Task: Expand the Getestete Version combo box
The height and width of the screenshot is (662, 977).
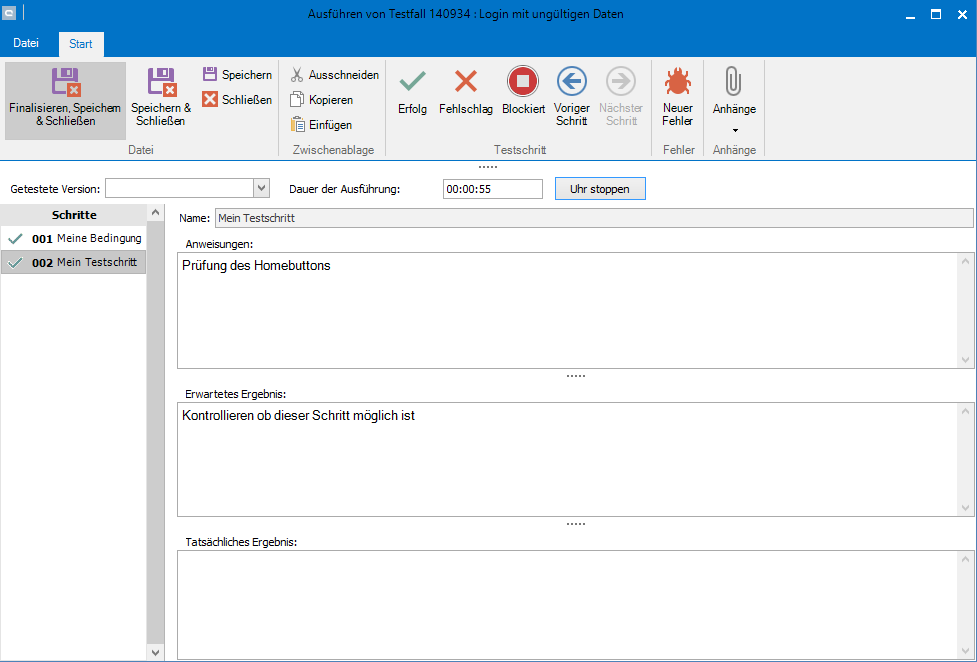Action: tap(262, 188)
